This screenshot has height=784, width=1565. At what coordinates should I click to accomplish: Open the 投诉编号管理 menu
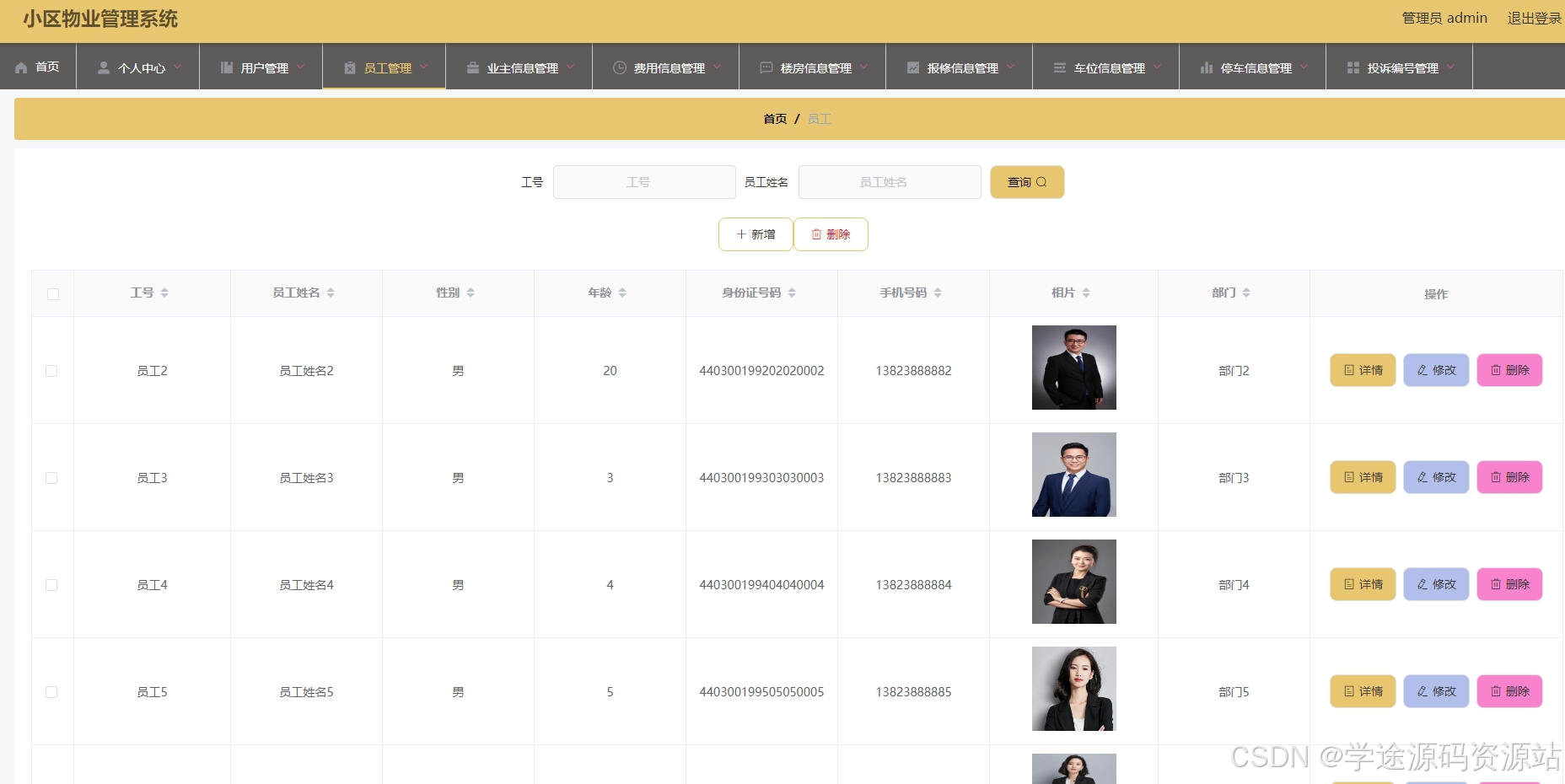pyautogui.click(x=1400, y=67)
